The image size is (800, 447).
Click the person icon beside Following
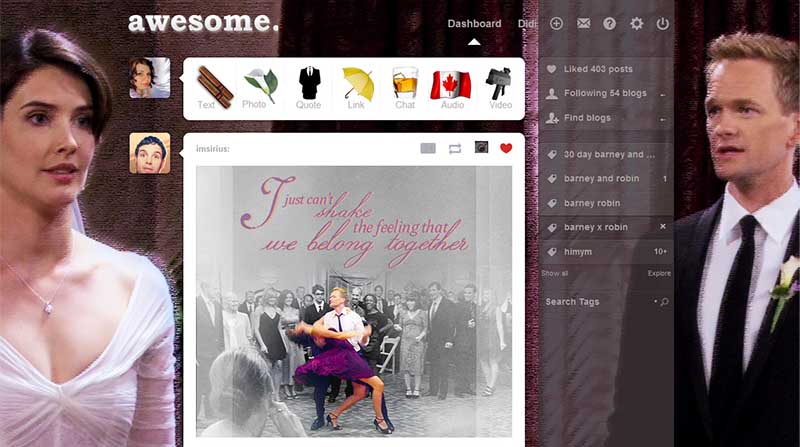tap(552, 93)
